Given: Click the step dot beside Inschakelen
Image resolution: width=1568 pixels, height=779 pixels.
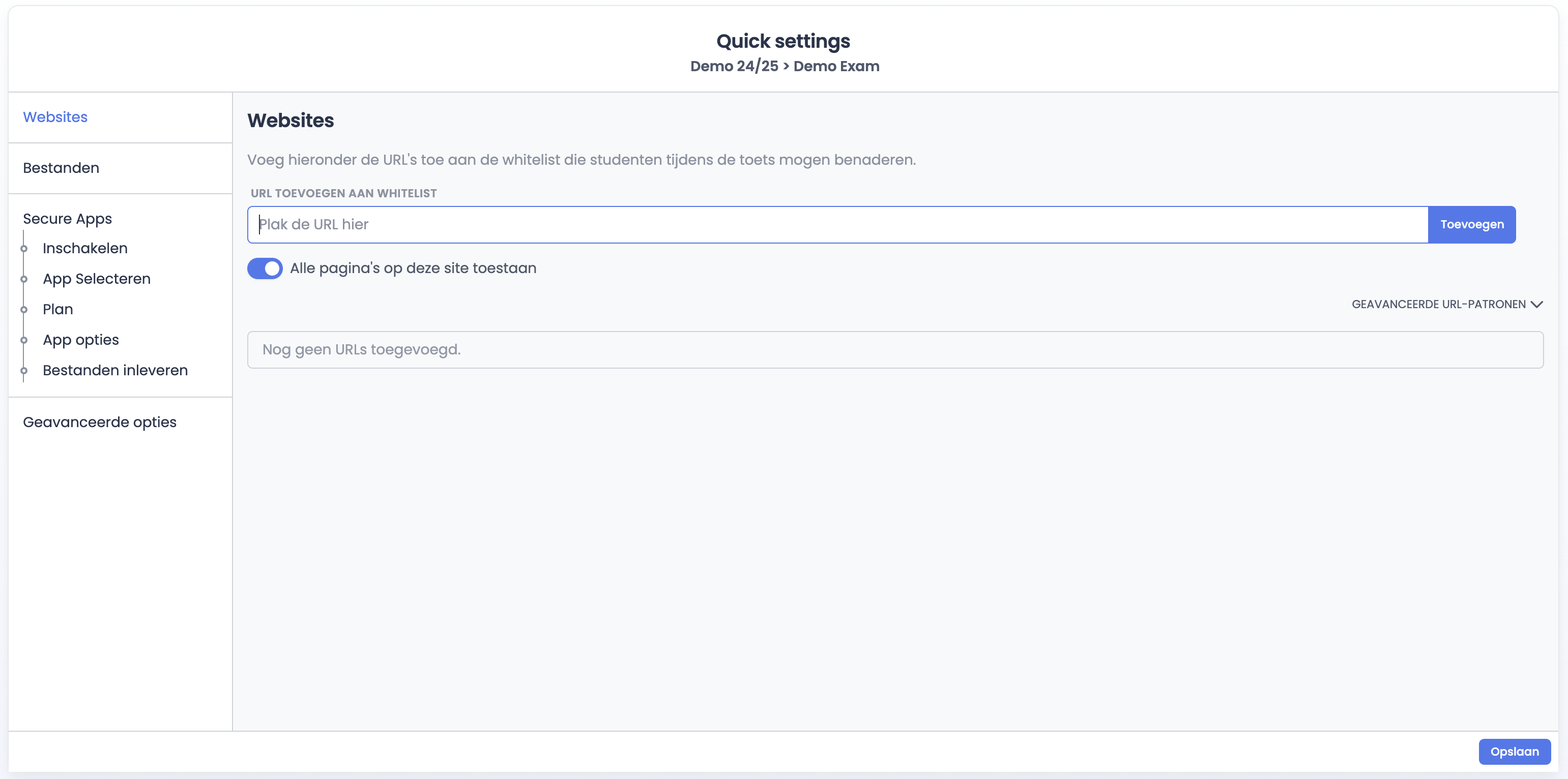Looking at the screenshot, I should 24,248.
